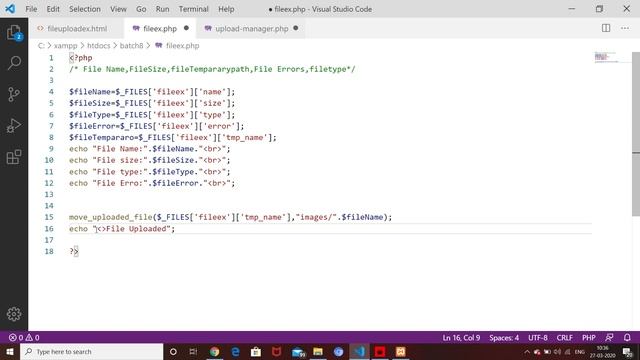Open the notifications bell in status bar
Image resolution: width=640 pixels, height=360 pixels.
[x=627, y=338]
